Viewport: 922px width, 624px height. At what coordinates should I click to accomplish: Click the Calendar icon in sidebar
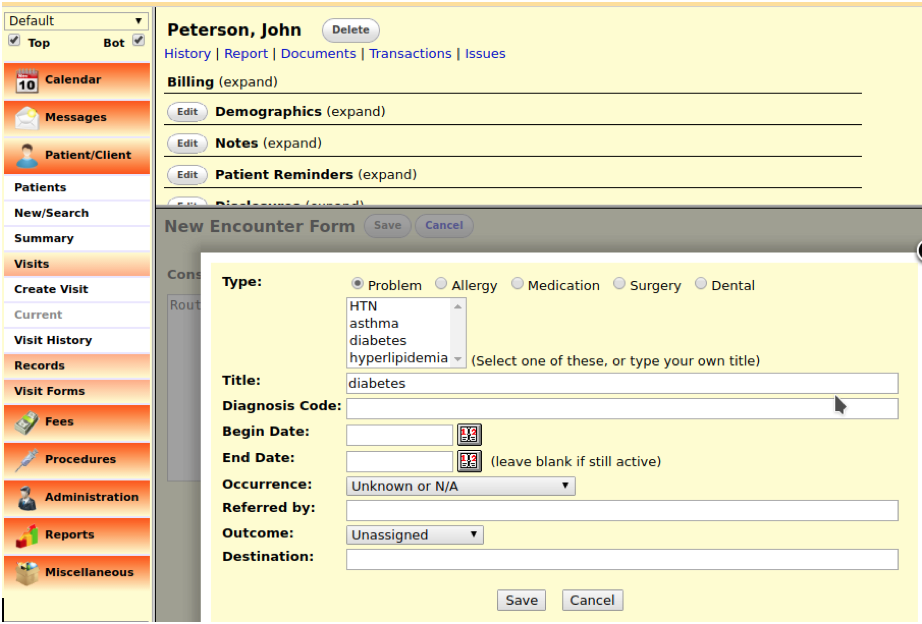point(27,80)
